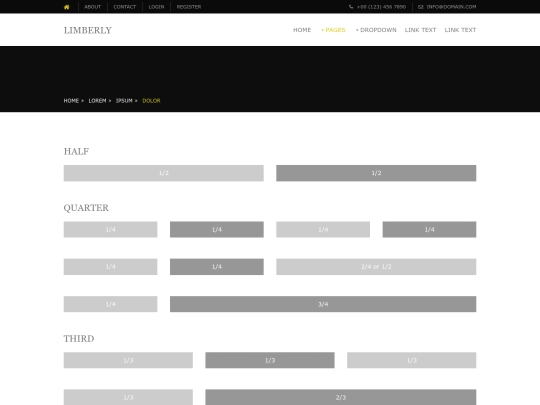The image size is (540, 405).
Task: Click the phone icon beside the number
Action: [x=351, y=7]
